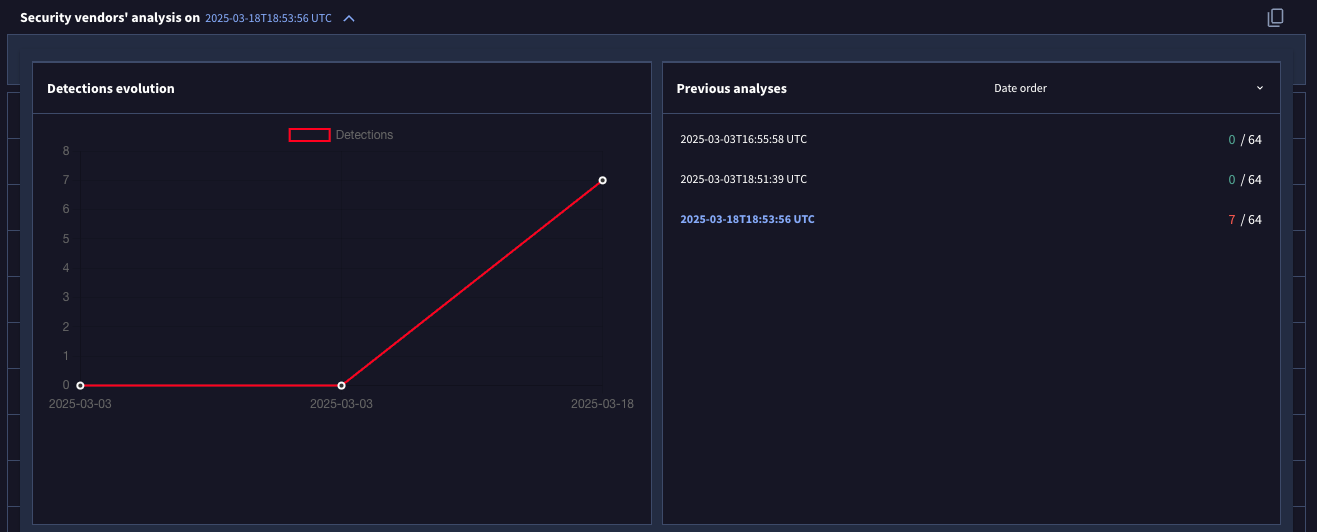The image size is (1317, 532).
Task: Open the Date order dropdown
Action: [x=1020, y=88]
